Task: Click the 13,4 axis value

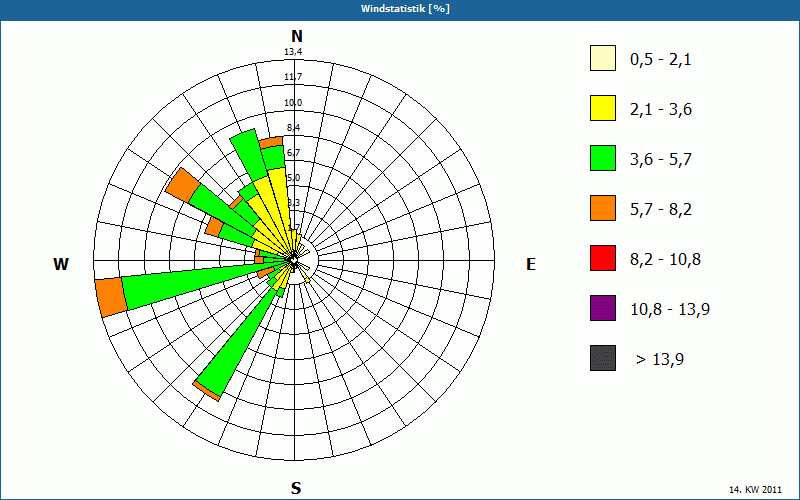Action: [x=293, y=52]
